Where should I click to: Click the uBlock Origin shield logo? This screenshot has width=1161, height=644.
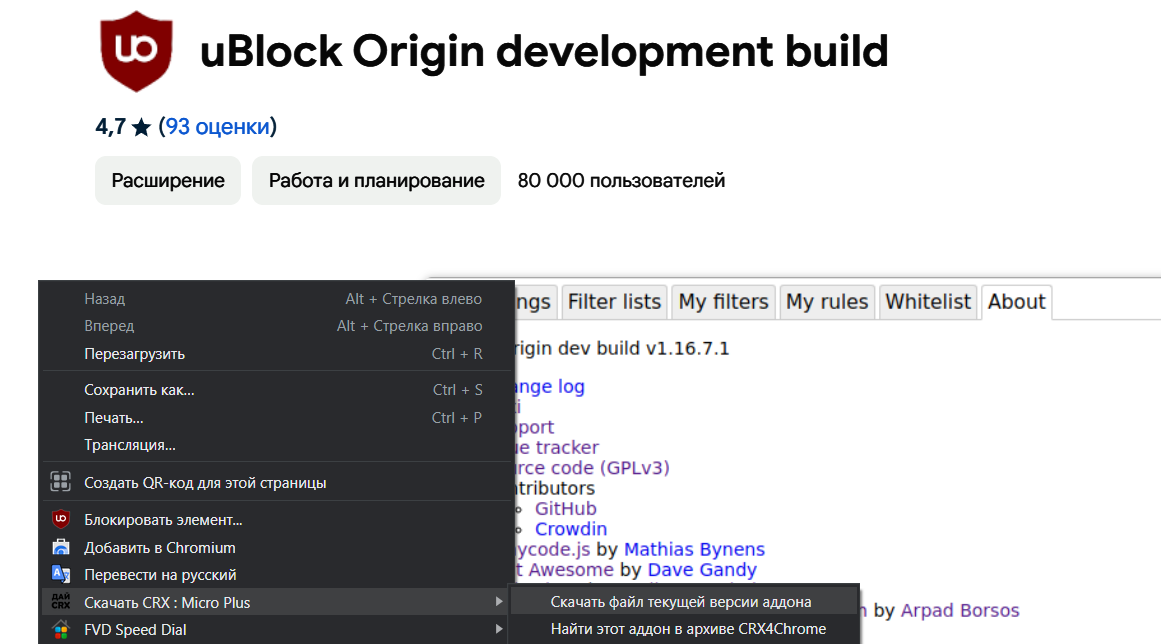click(136, 51)
